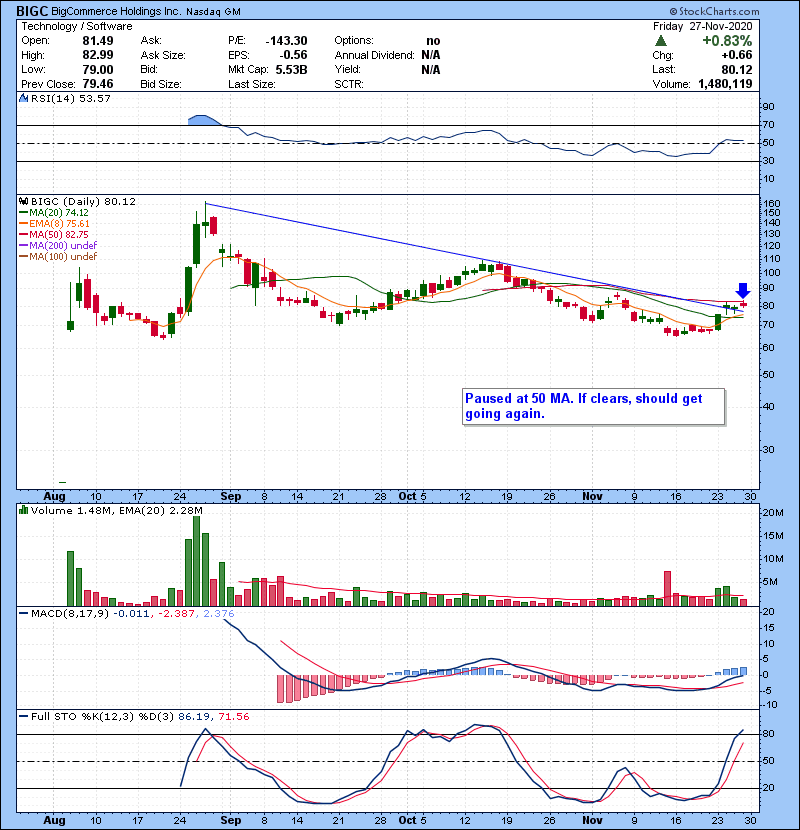This screenshot has width=800, height=830.
Task: Click the RSI panel indicator icon
Action: pos(23,98)
